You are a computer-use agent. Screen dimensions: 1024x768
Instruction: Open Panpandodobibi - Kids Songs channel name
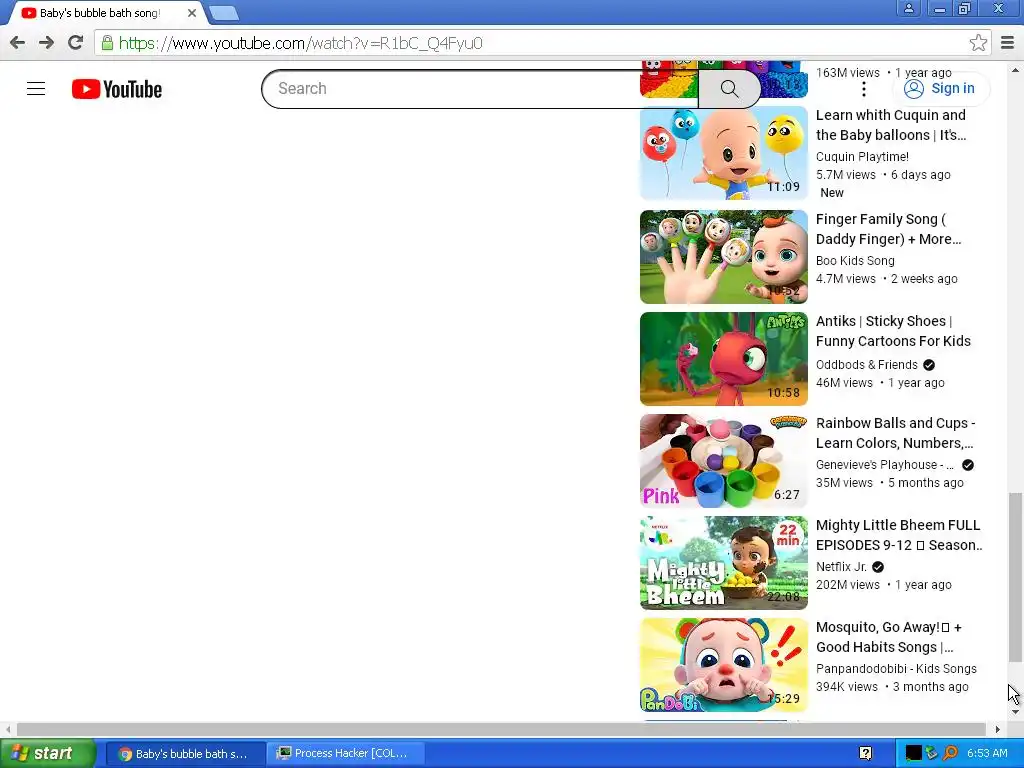896,669
